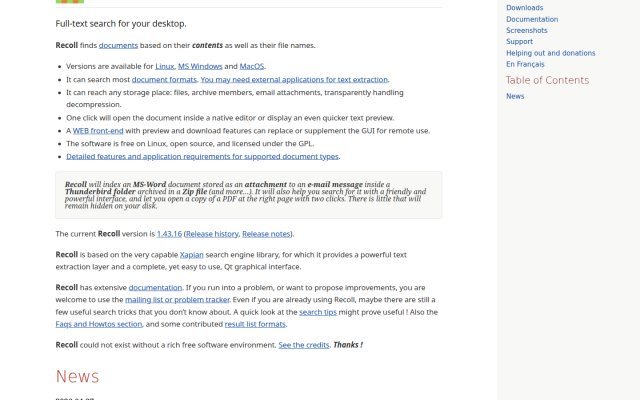
Task: Click the 'Thanks !' text
Action: (x=348, y=345)
